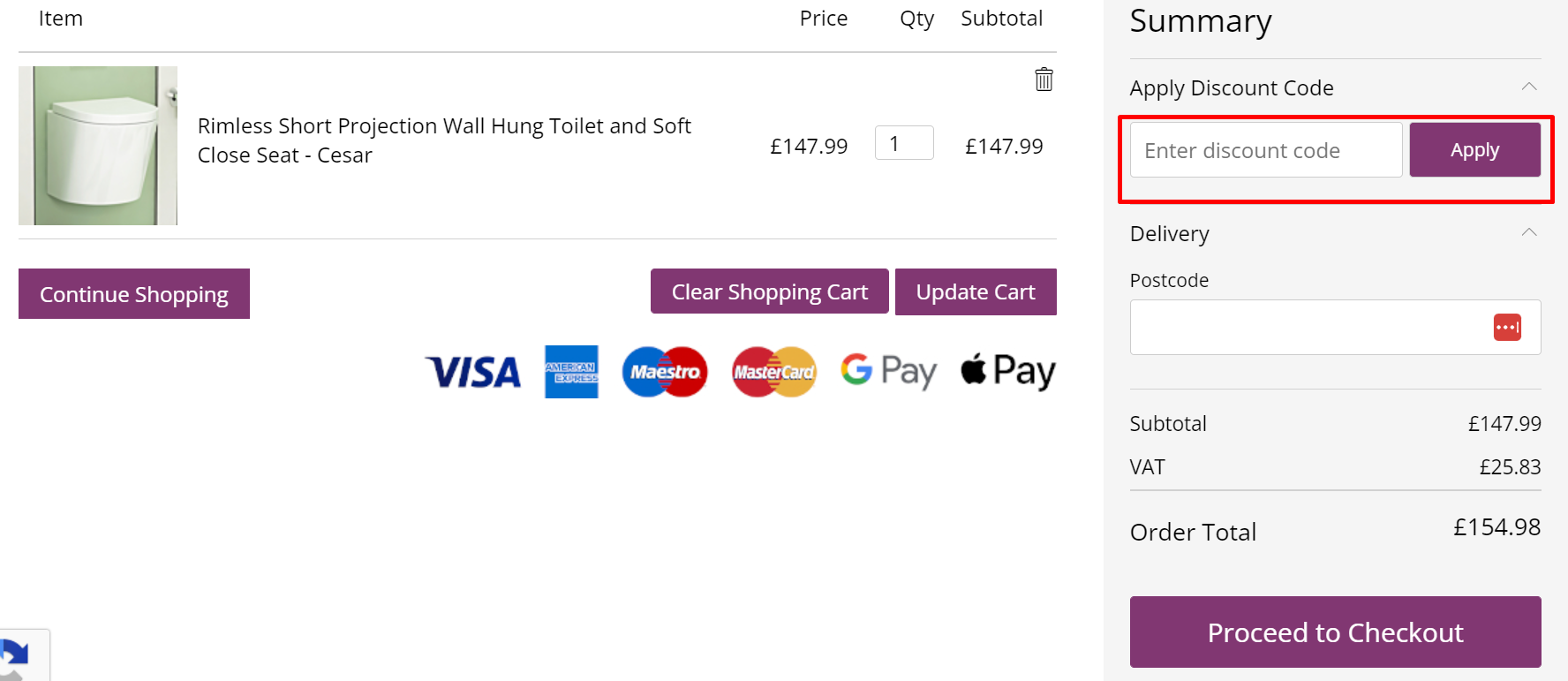Select the MasterCard payment icon
The width and height of the screenshot is (1568, 681).
pyautogui.click(x=773, y=372)
